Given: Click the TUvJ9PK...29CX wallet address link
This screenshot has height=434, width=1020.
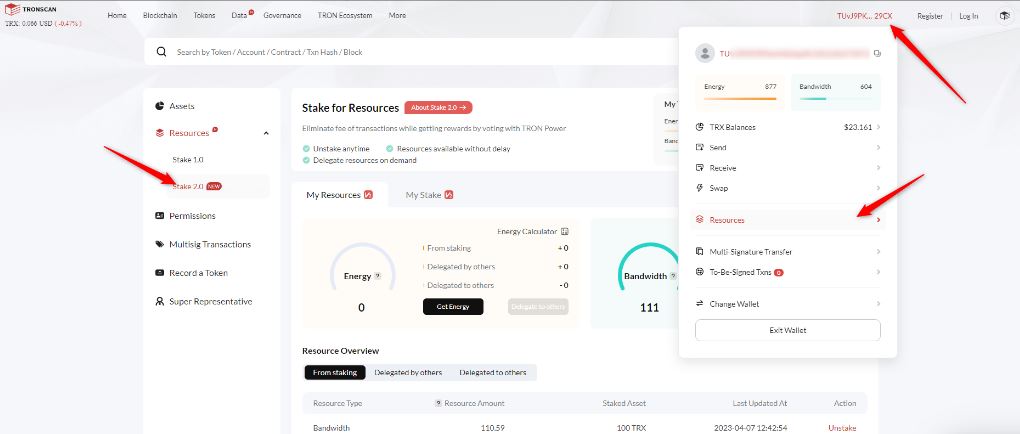Looking at the screenshot, I should click(865, 16).
